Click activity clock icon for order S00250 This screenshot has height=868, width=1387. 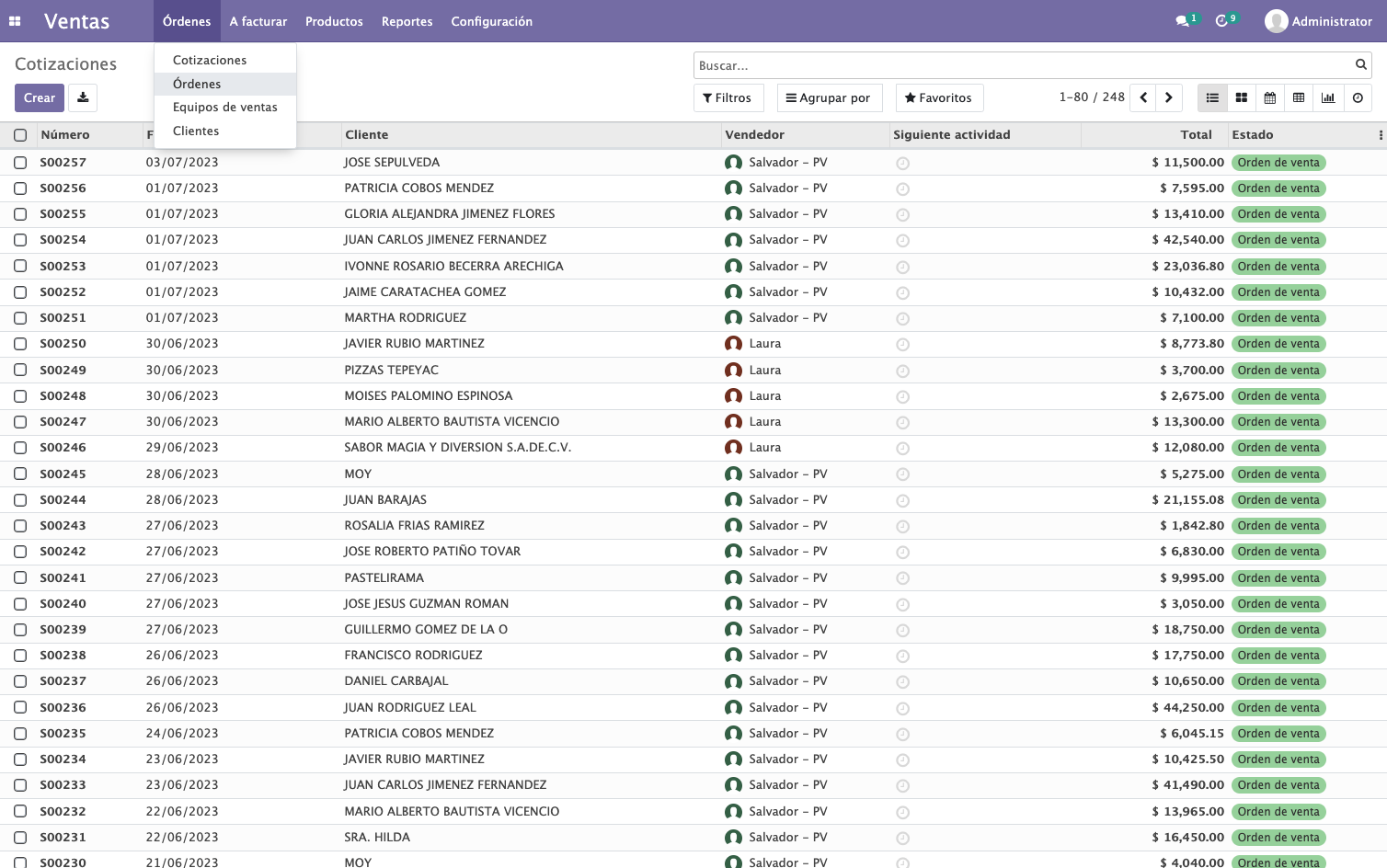point(903,345)
